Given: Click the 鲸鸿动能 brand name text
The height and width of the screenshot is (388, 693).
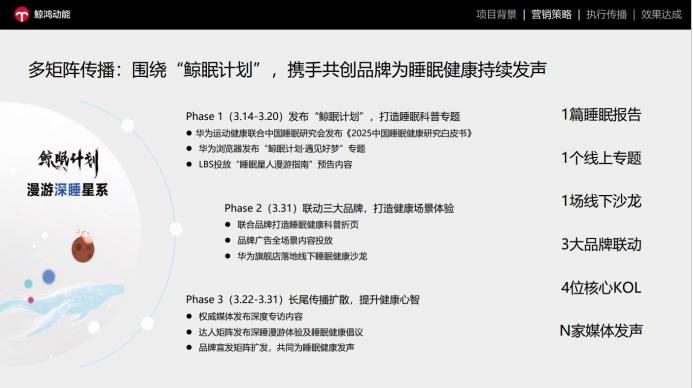Looking at the screenshot, I should [52, 15].
